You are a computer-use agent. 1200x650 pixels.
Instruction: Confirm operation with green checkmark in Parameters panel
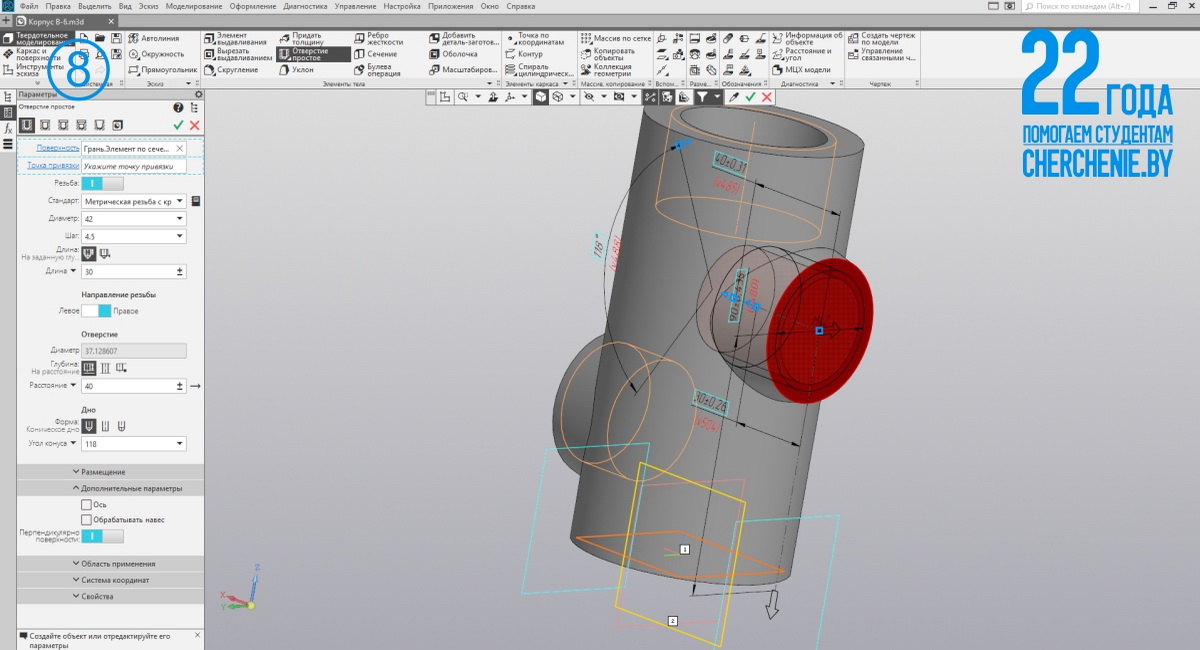click(x=178, y=125)
